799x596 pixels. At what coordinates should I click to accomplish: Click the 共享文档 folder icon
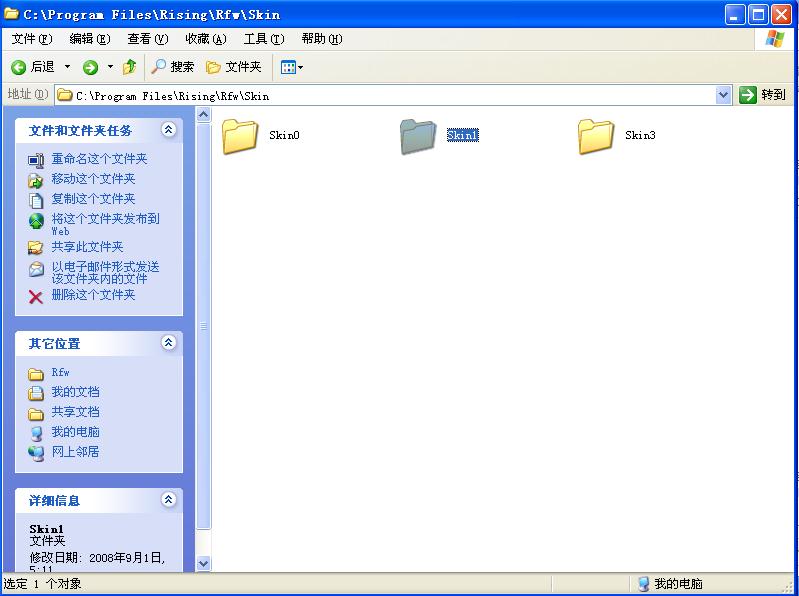(36, 414)
